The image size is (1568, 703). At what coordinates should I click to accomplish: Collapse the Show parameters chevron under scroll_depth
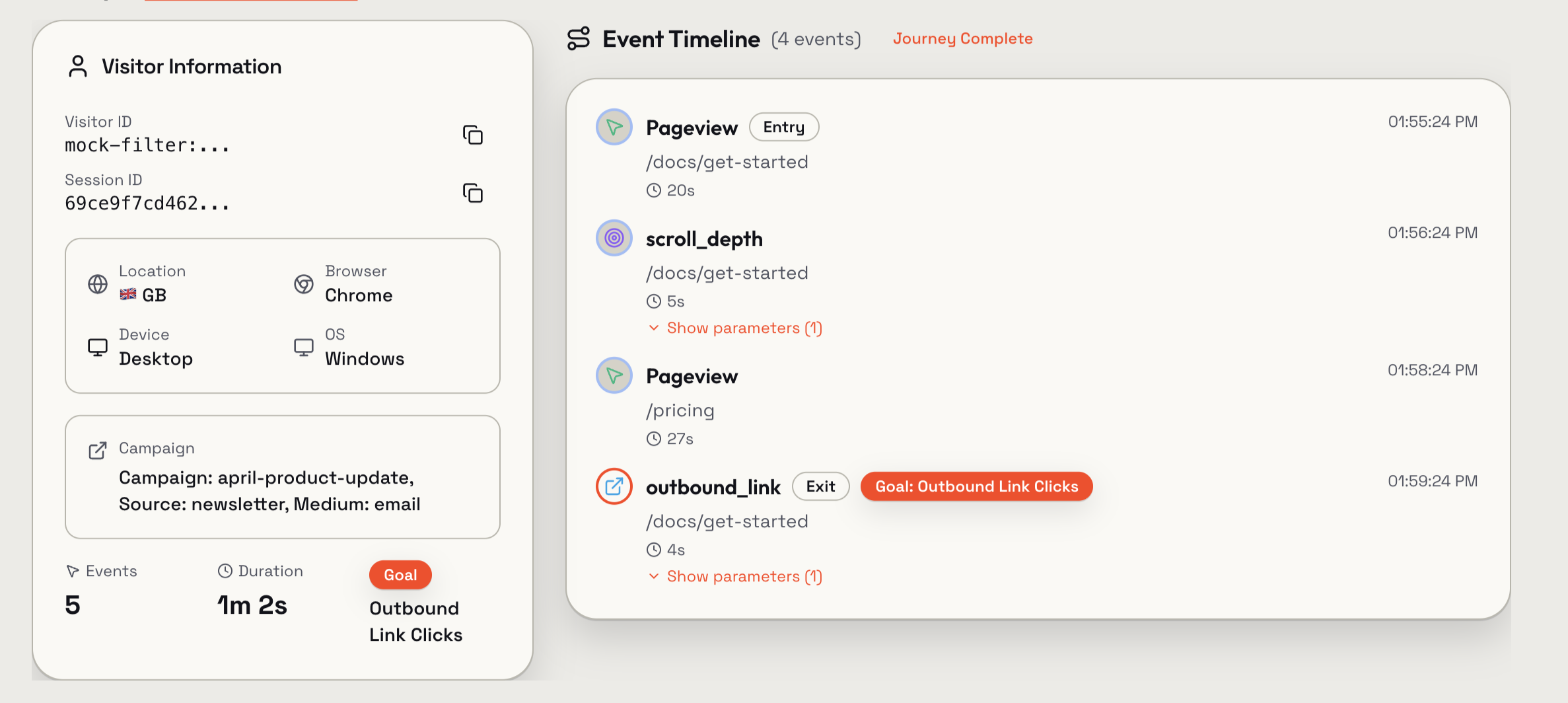pyautogui.click(x=653, y=327)
